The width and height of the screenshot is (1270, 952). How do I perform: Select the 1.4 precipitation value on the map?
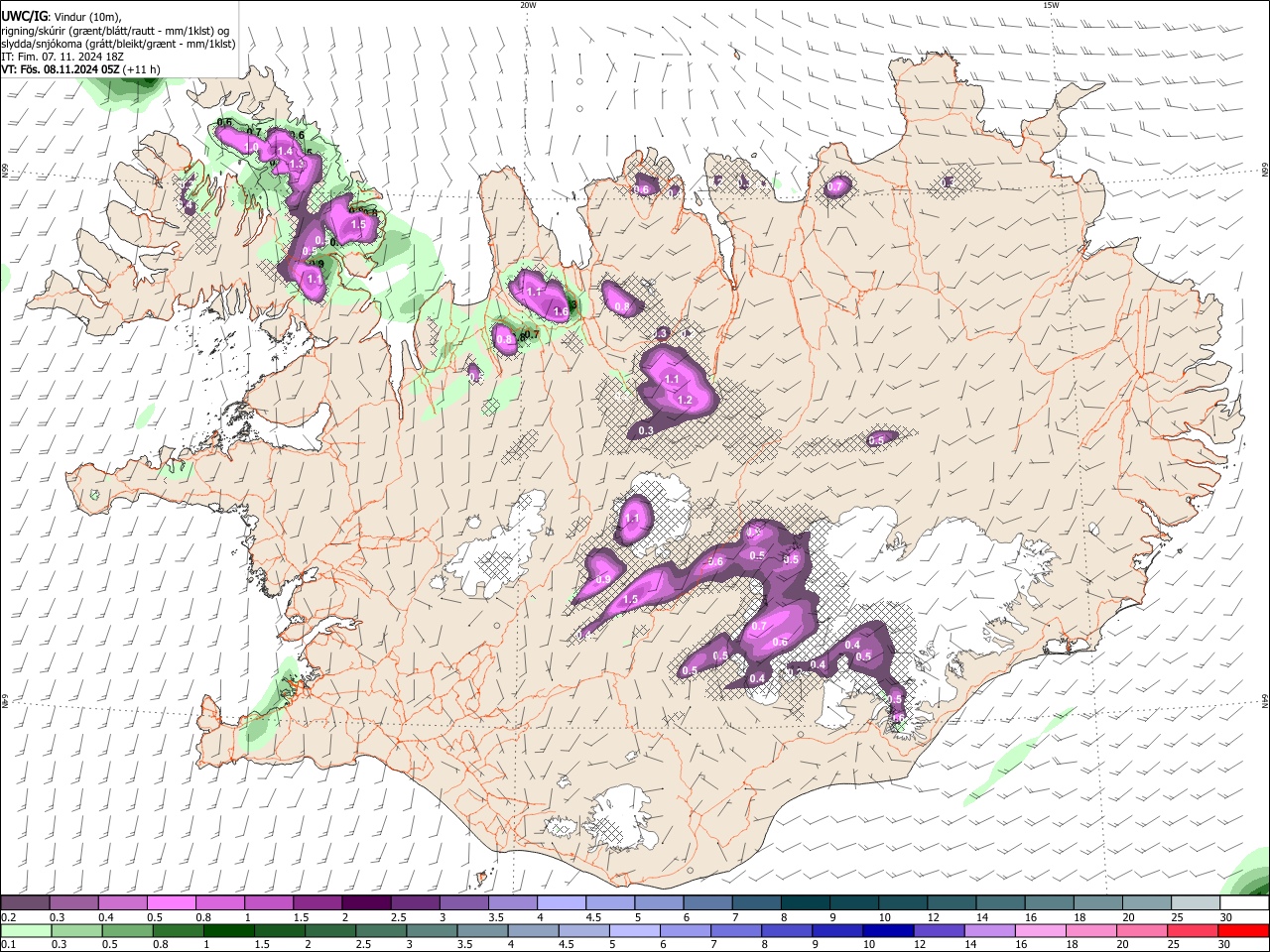click(x=286, y=151)
